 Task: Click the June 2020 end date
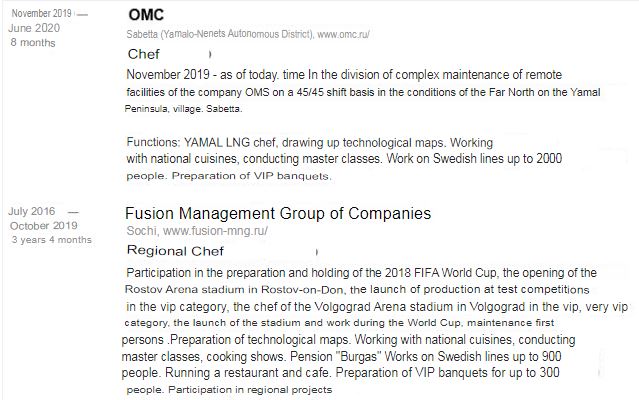pyautogui.click(x=34, y=28)
